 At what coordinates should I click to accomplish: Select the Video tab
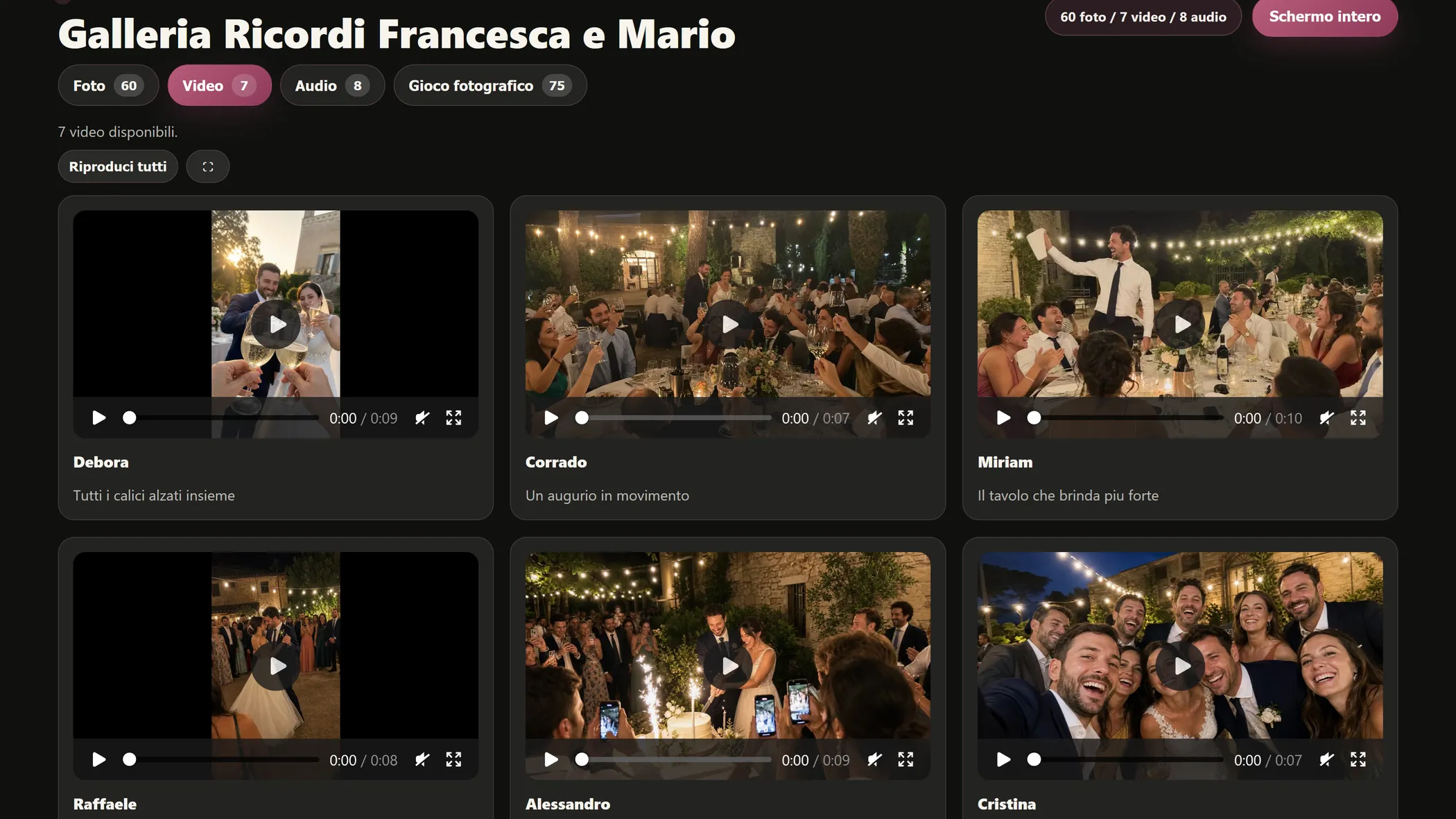(219, 85)
